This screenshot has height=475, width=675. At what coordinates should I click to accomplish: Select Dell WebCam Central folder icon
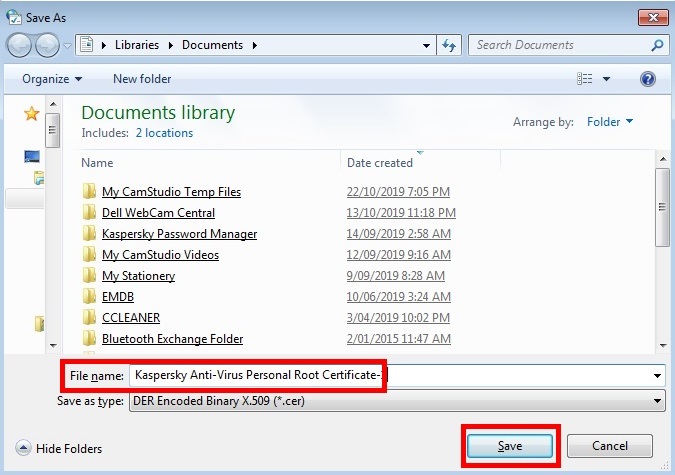(x=89, y=212)
